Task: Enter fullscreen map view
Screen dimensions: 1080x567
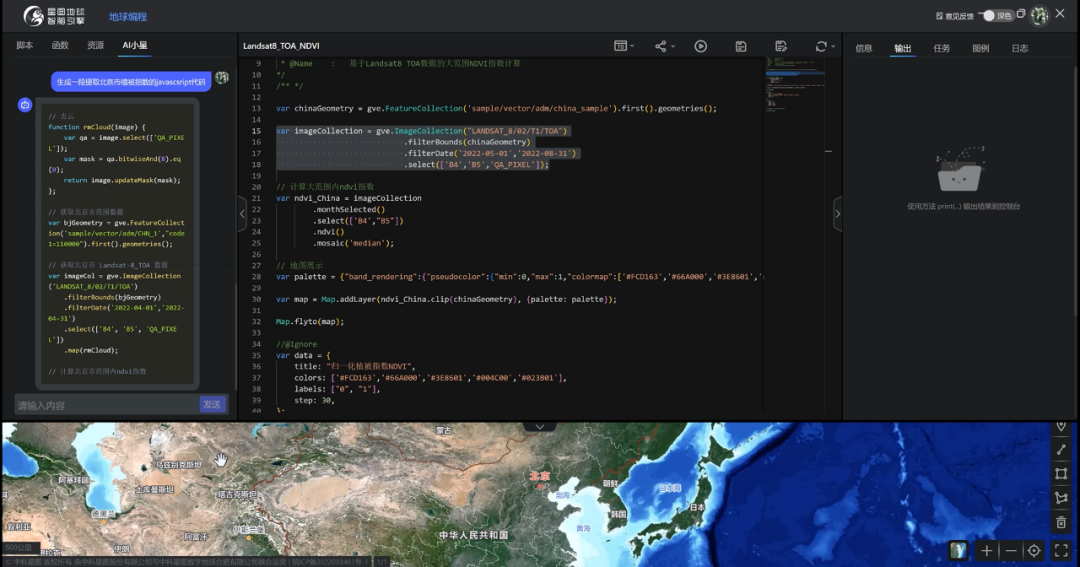Action: (x=1061, y=550)
